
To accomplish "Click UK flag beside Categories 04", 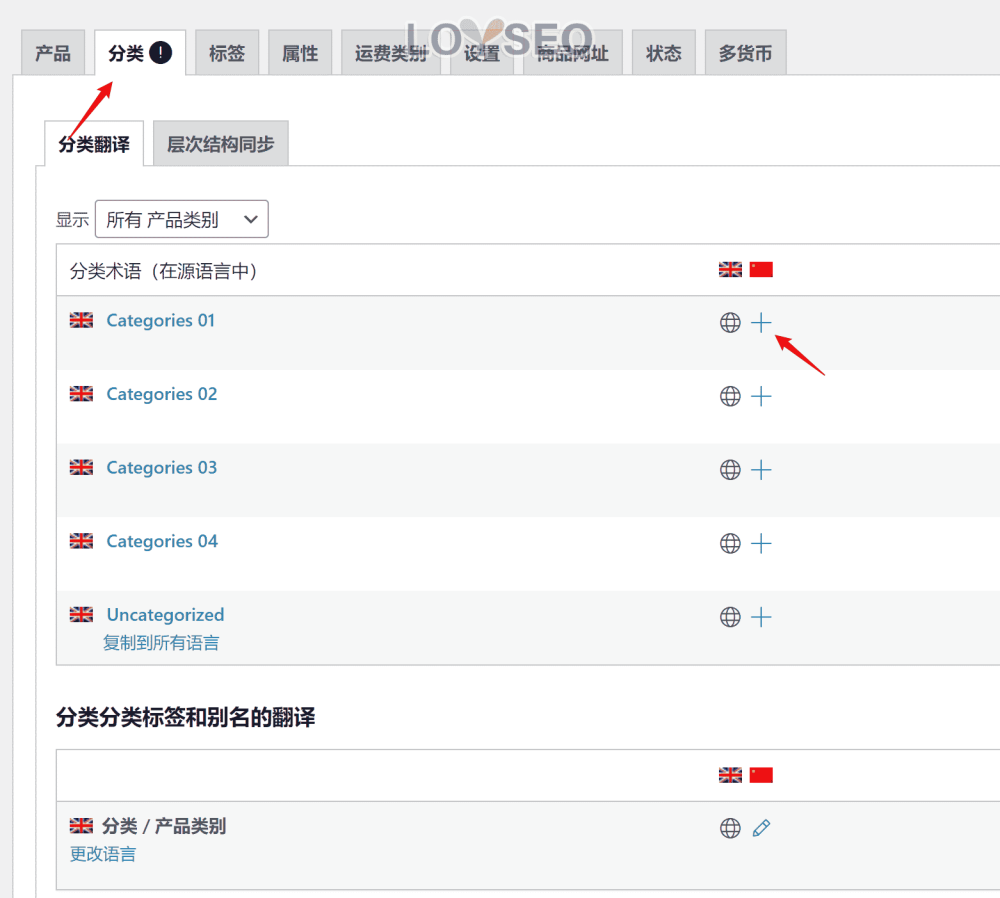I will tap(81, 541).
